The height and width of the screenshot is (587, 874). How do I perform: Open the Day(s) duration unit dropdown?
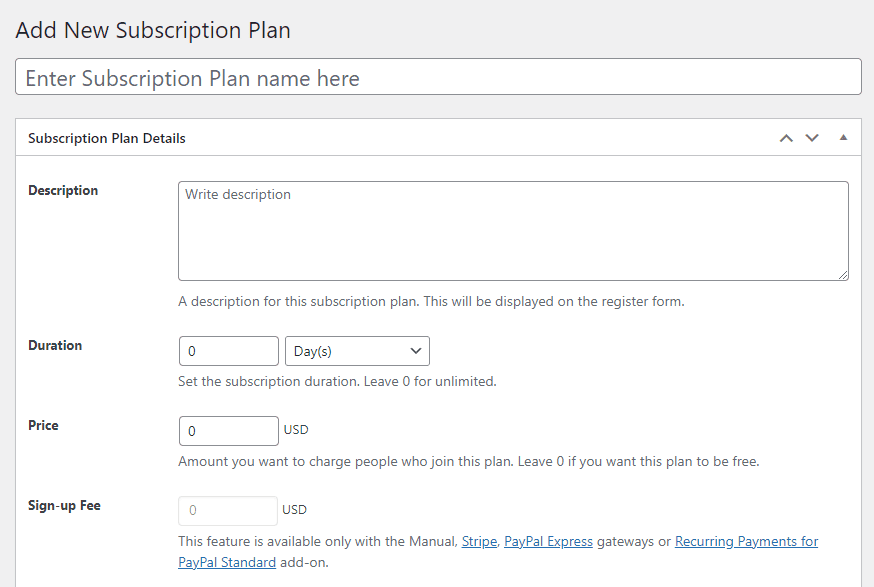pyautogui.click(x=357, y=351)
